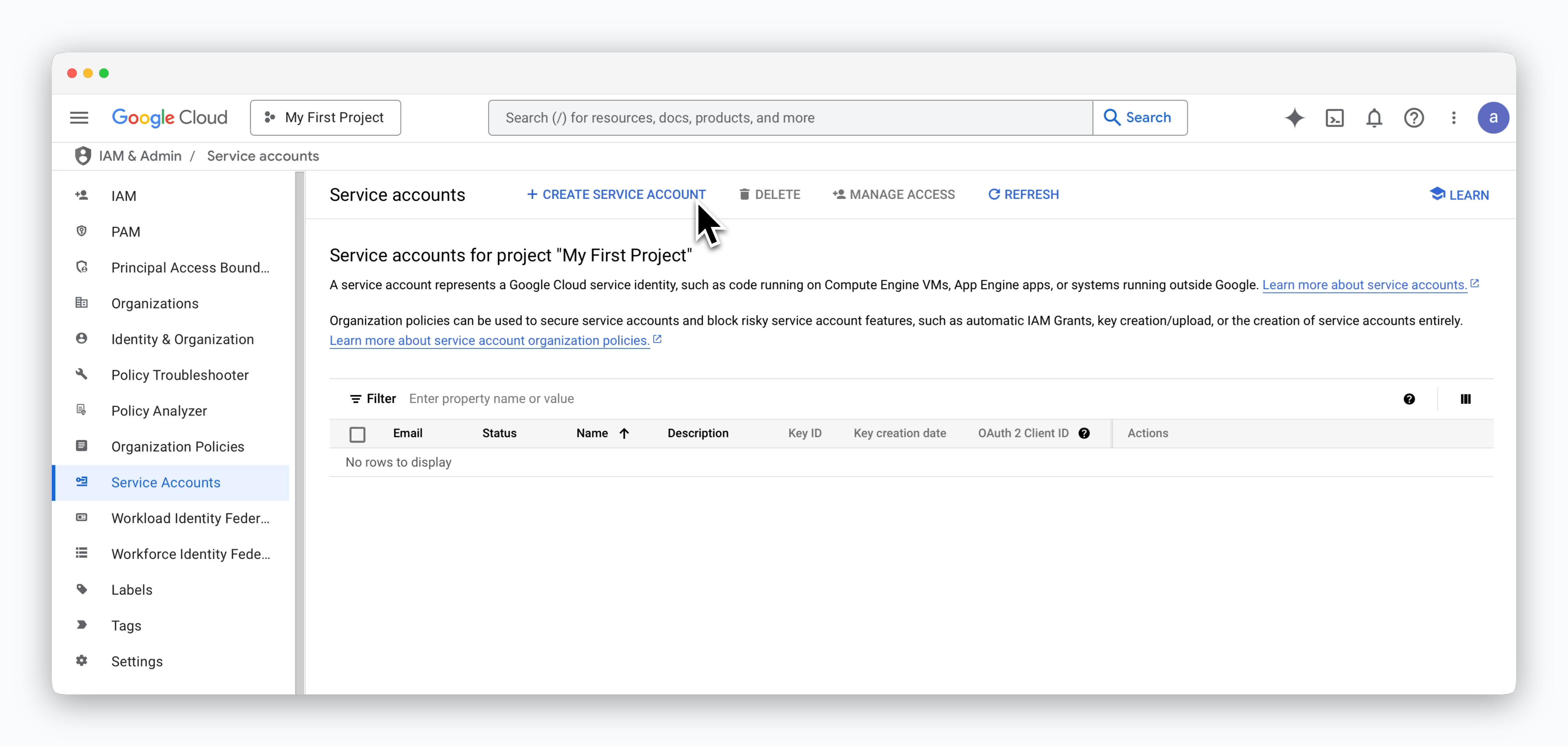The height and width of the screenshot is (747, 1568).
Task: Open Workload Identity Federation sidebar item
Action: [170, 518]
